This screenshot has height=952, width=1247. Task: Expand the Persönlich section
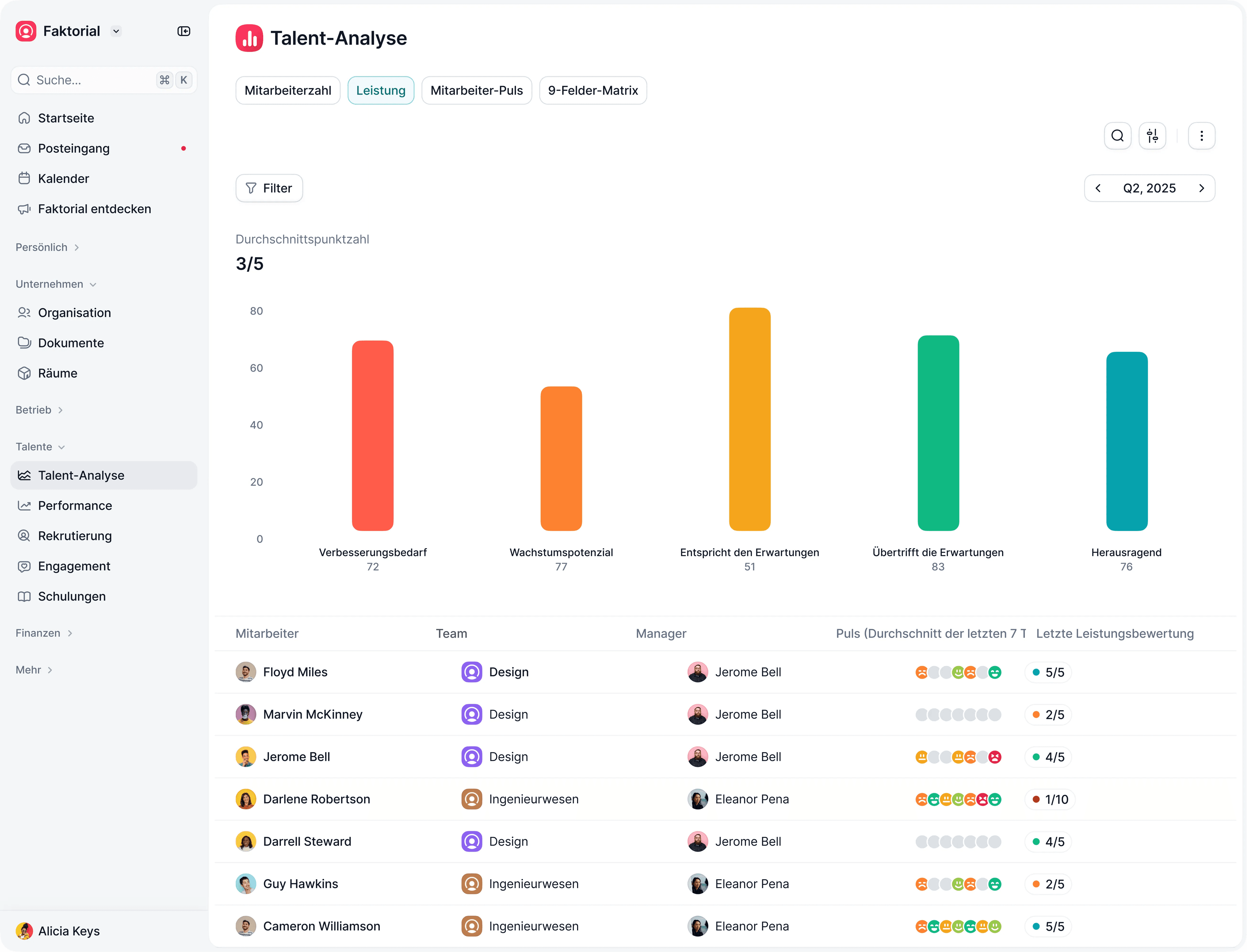pyautogui.click(x=48, y=247)
